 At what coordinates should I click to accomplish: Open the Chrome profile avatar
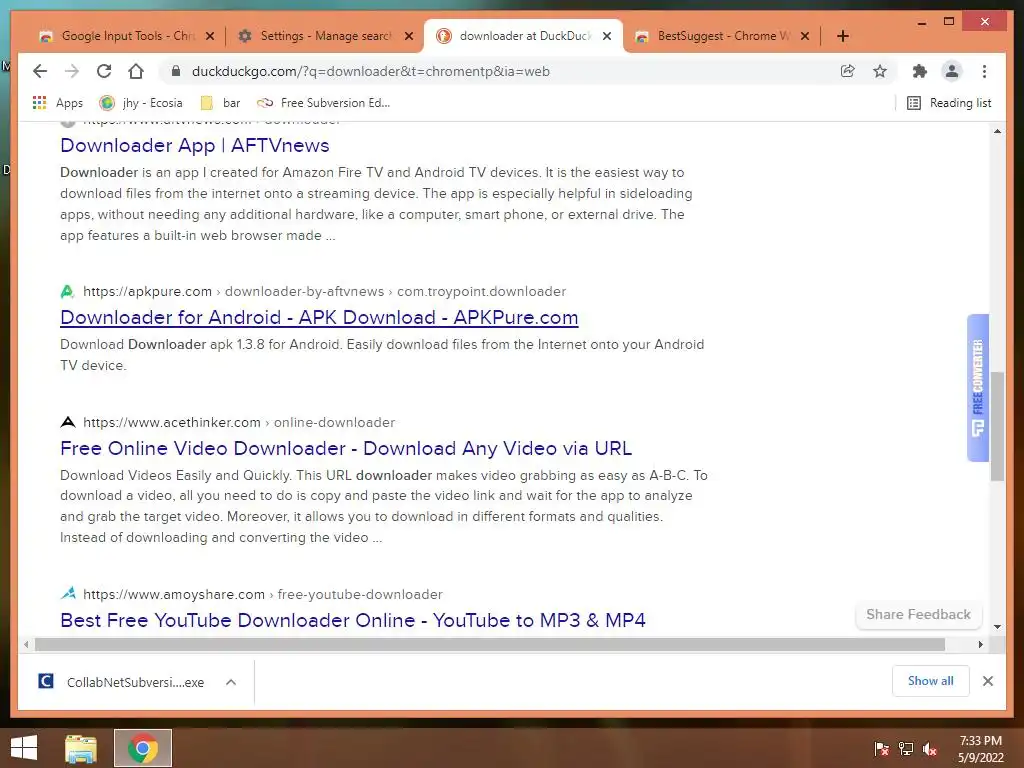click(x=952, y=71)
